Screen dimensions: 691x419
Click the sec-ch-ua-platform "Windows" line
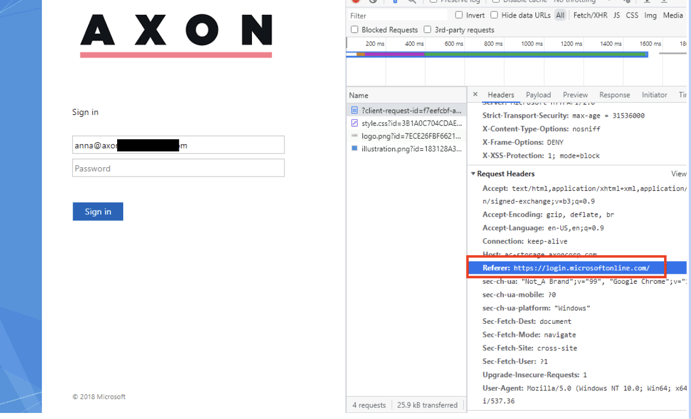coord(536,308)
